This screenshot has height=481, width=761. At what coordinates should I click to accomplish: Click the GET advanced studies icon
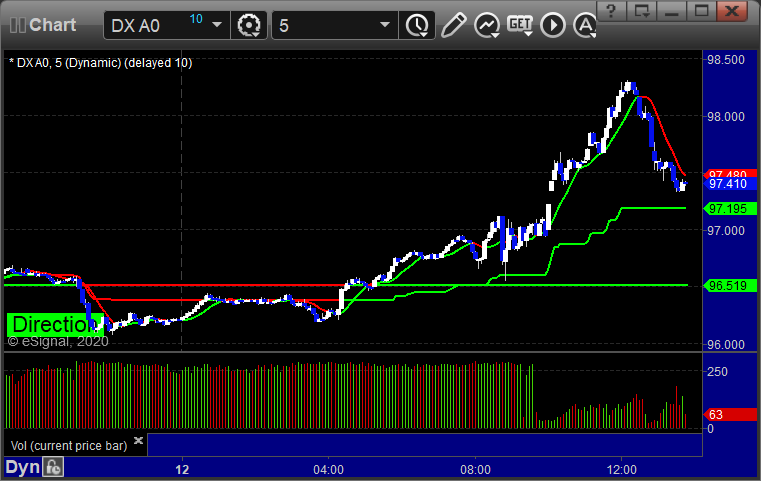pos(520,24)
